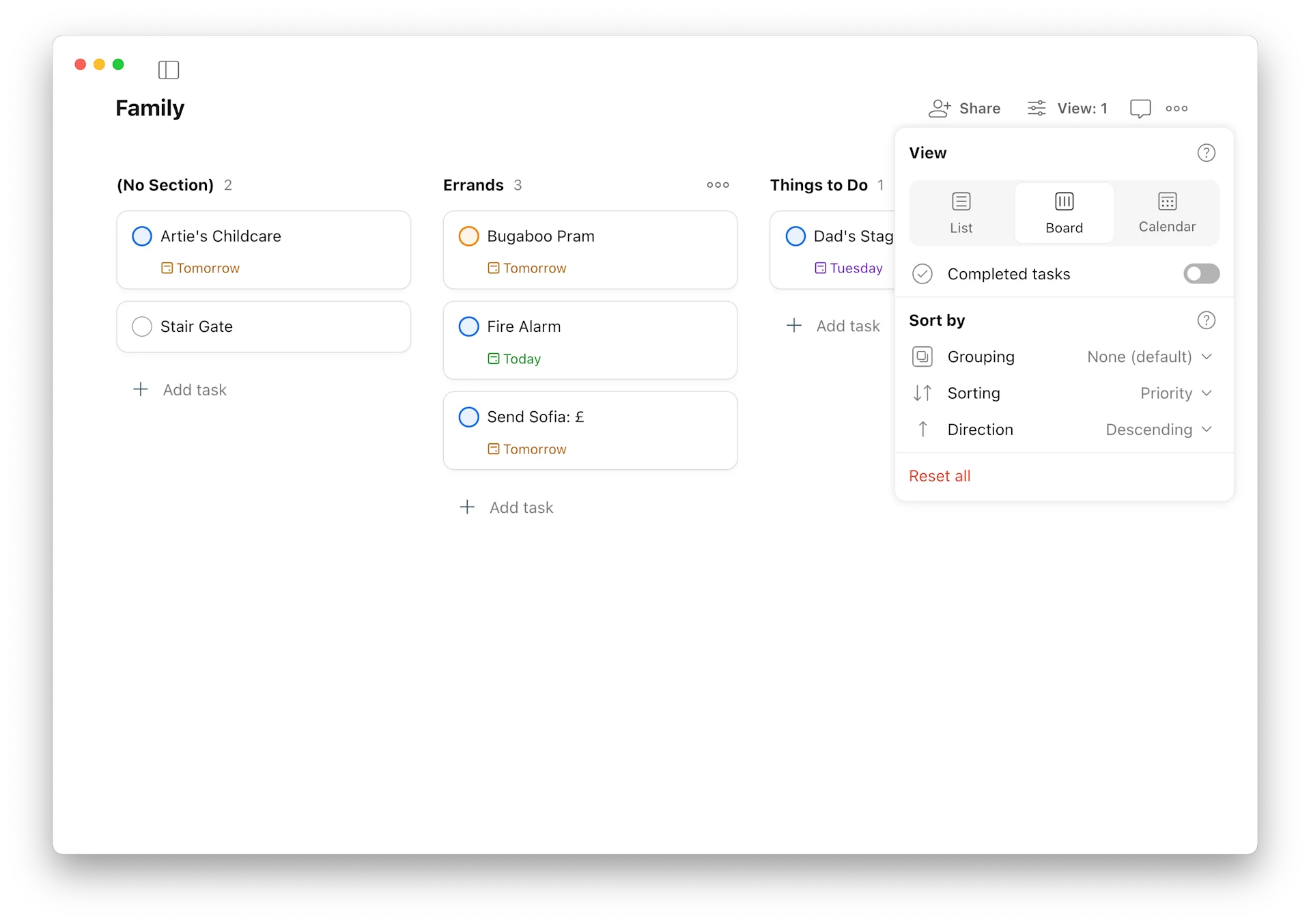
Task: Expand the Grouping None (default) dropdown
Action: [x=1148, y=357]
